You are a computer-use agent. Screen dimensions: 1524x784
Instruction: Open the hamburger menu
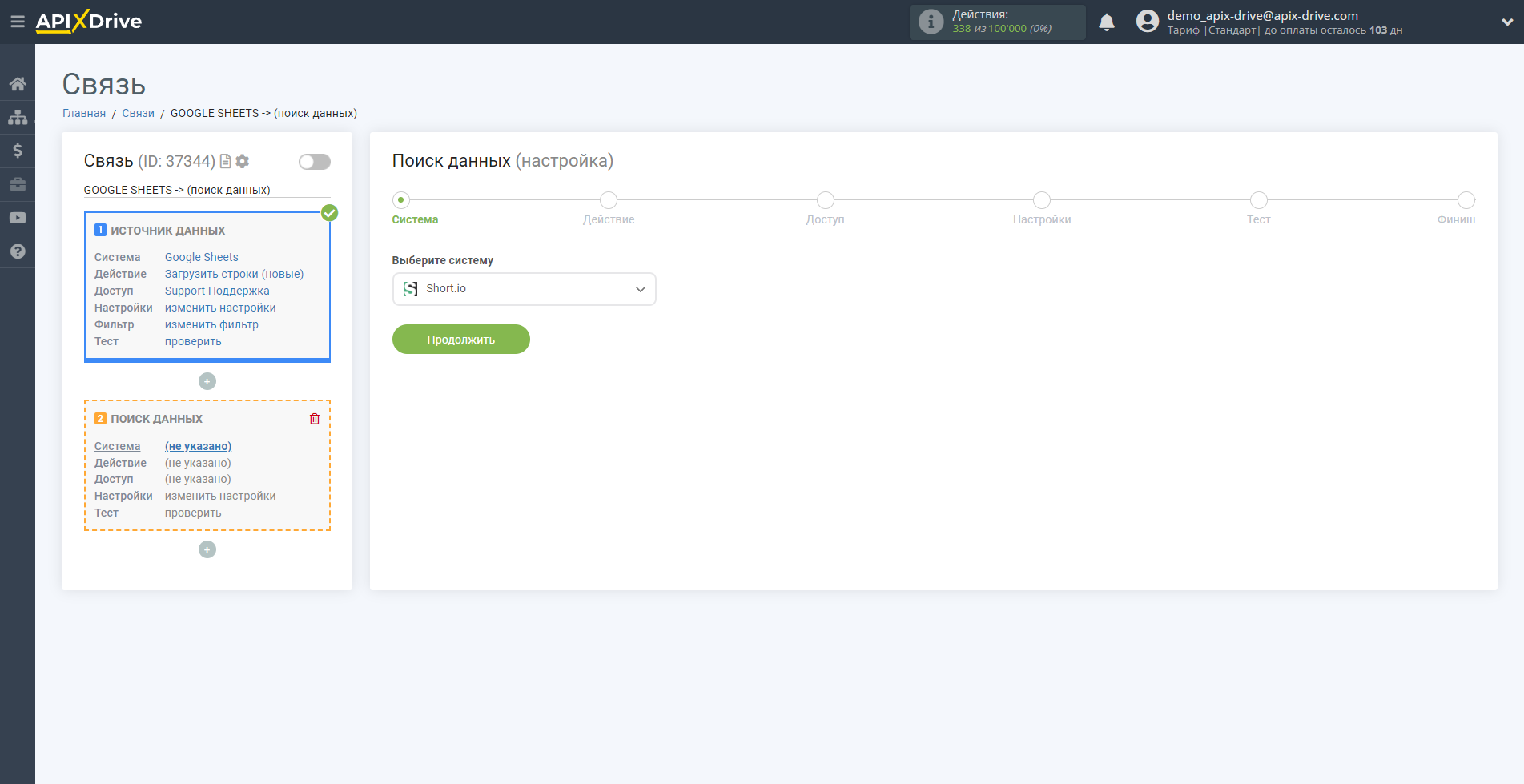tap(17, 22)
